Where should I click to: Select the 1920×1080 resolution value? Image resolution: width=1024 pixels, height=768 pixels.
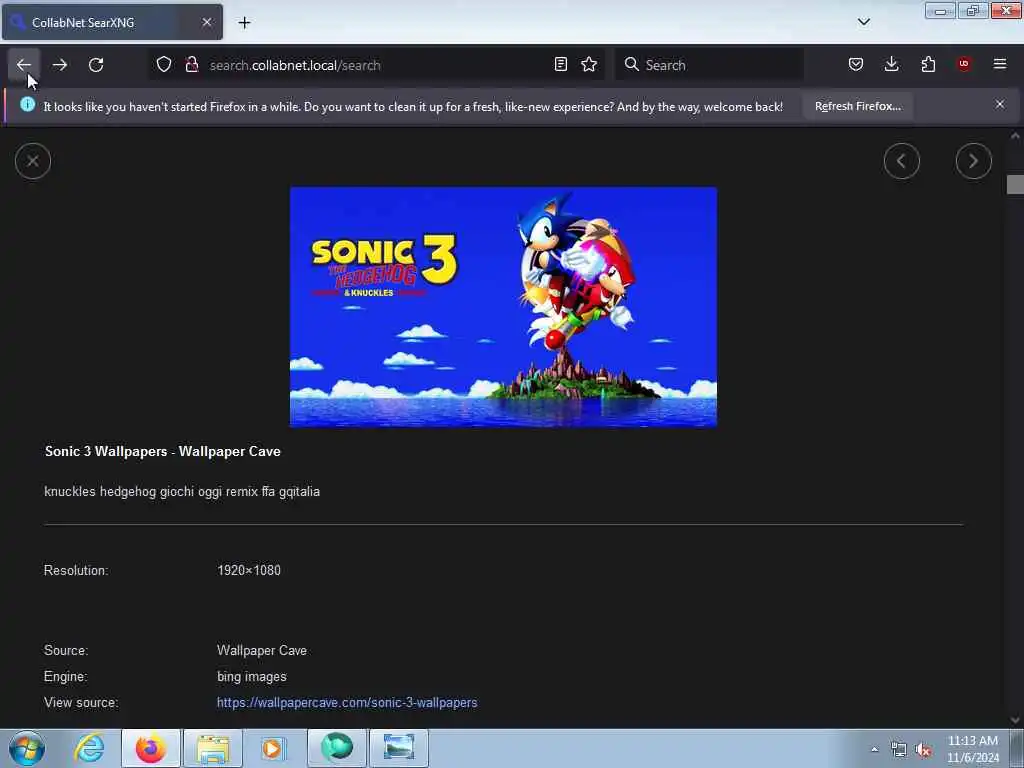[x=249, y=570]
